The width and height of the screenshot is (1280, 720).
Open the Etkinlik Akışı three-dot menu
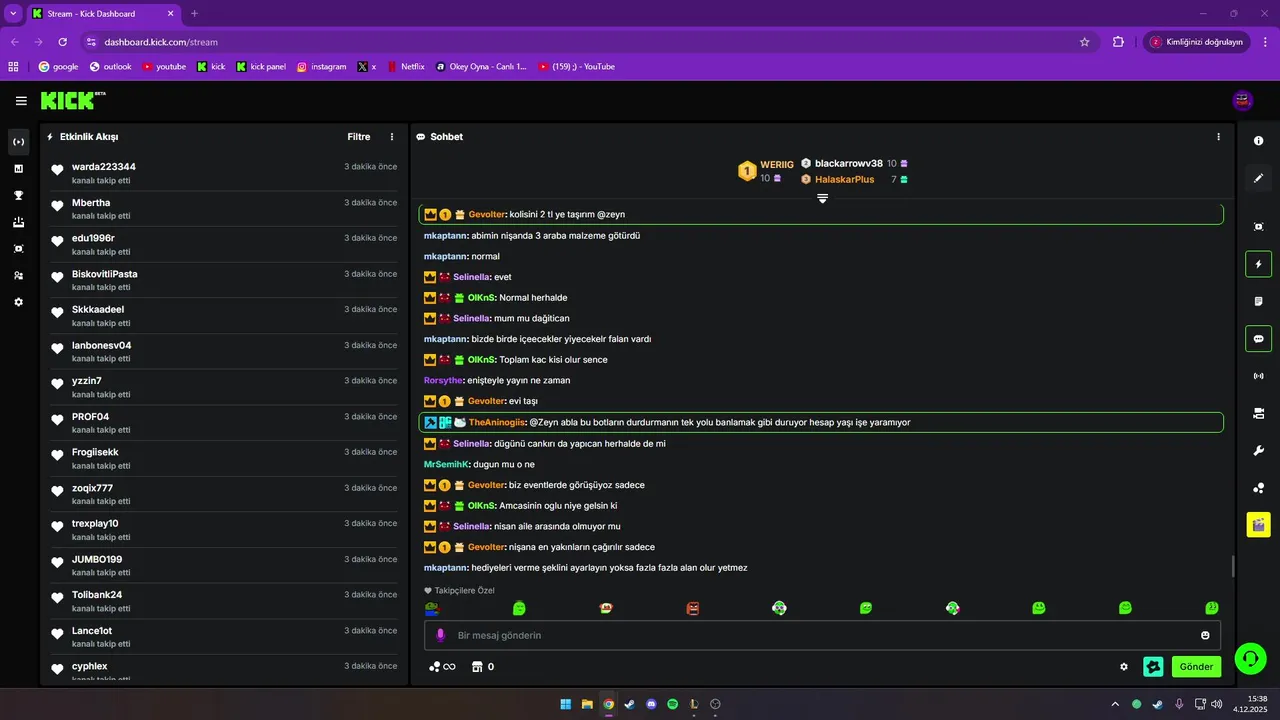coord(392,137)
